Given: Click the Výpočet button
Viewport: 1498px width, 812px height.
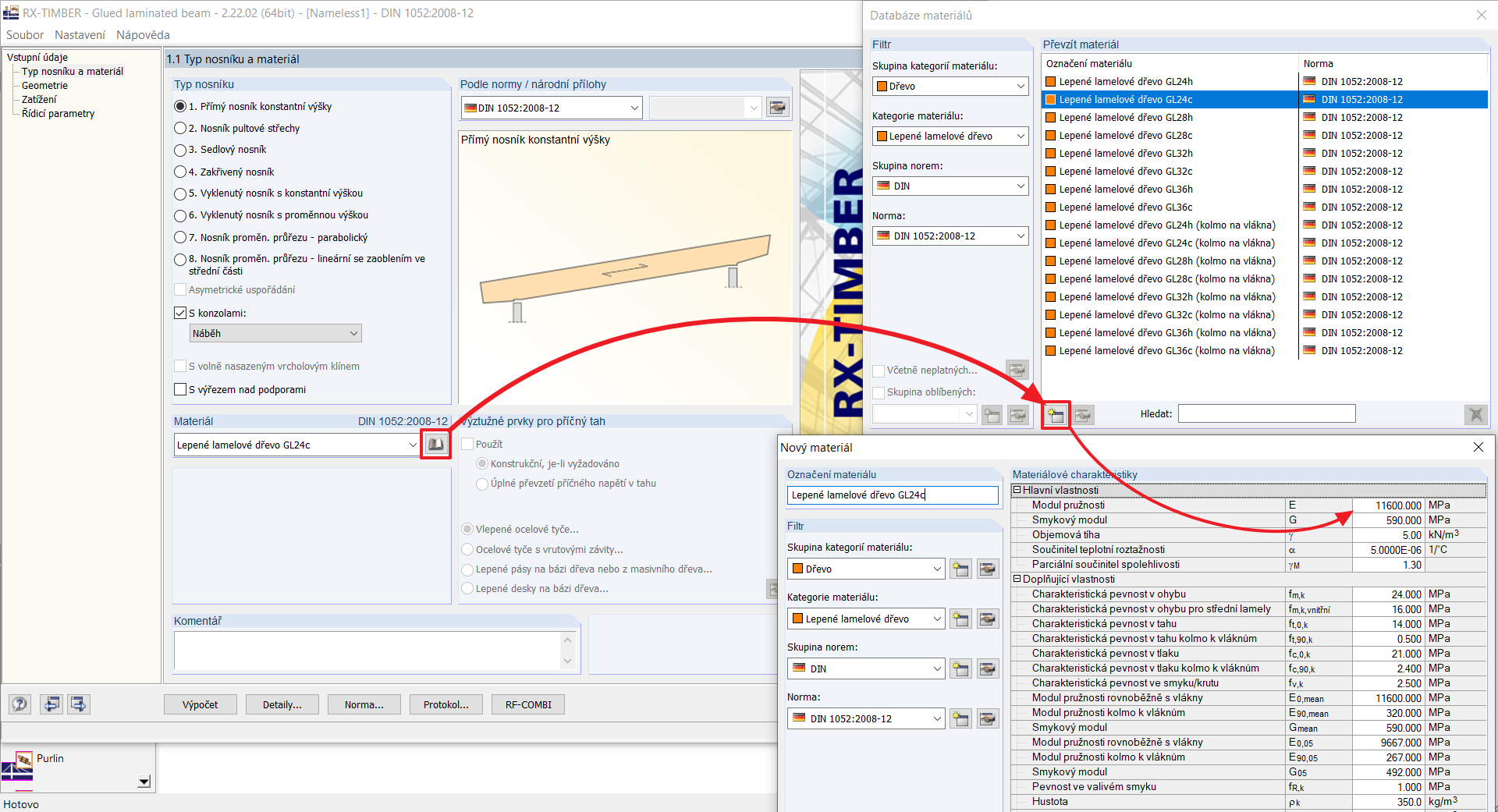Looking at the screenshot, I should click(x=201, y=704).
